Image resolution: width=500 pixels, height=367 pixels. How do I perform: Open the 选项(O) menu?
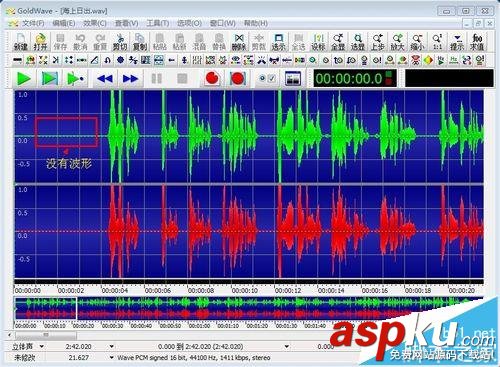189,23
